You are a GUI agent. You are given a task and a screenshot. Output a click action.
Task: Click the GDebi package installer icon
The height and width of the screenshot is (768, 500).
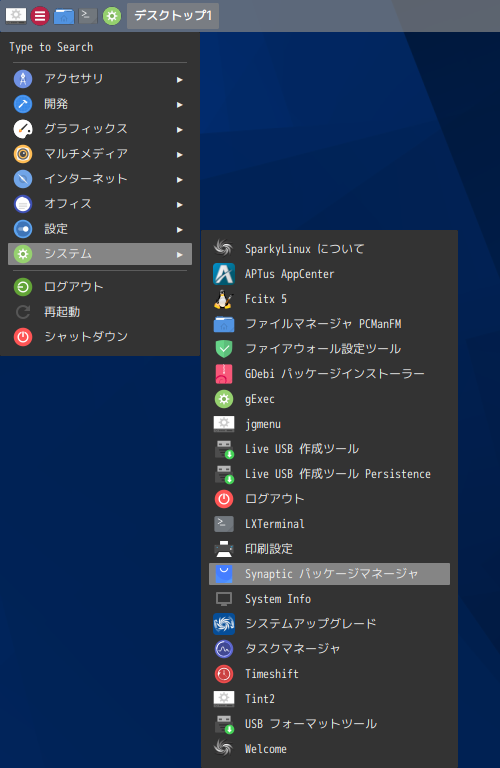coord(224,374)
